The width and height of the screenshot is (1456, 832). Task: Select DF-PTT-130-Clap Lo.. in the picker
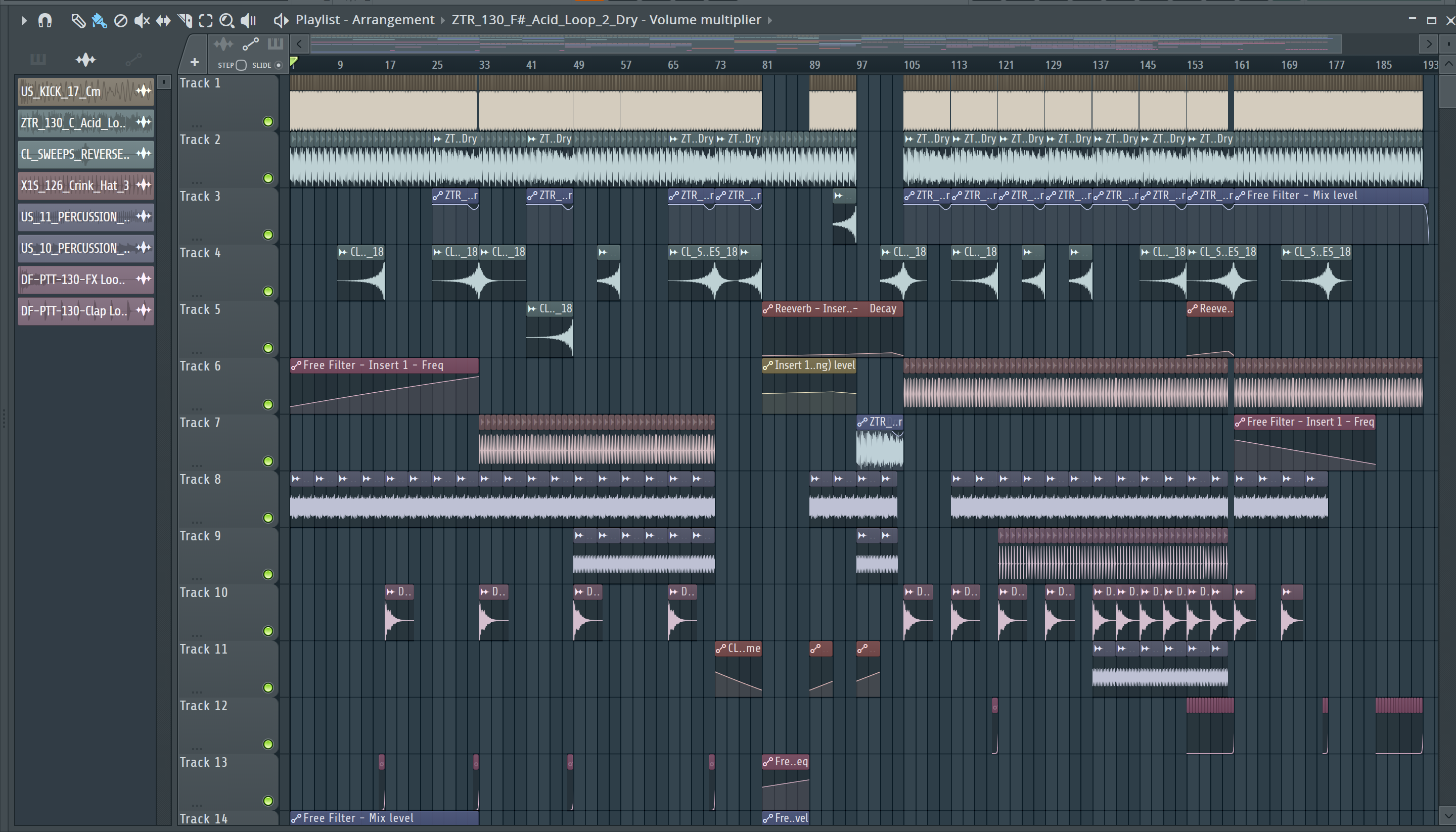[x=86, y=311]
